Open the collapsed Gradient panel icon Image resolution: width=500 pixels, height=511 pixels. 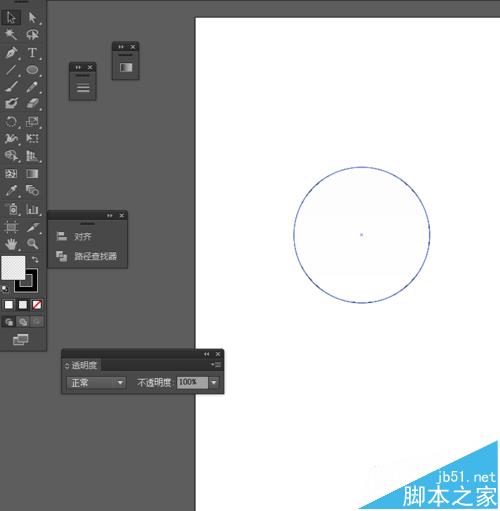click(x=126, y=68)
